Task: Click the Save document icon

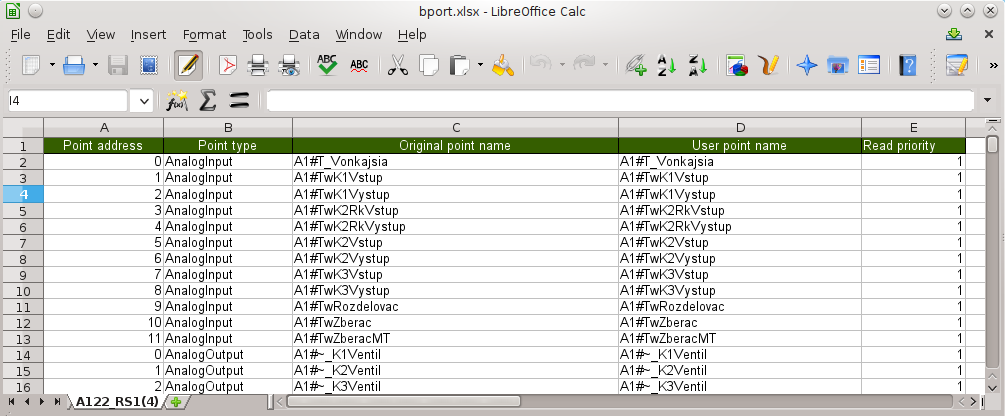Action: coord(117,66)
